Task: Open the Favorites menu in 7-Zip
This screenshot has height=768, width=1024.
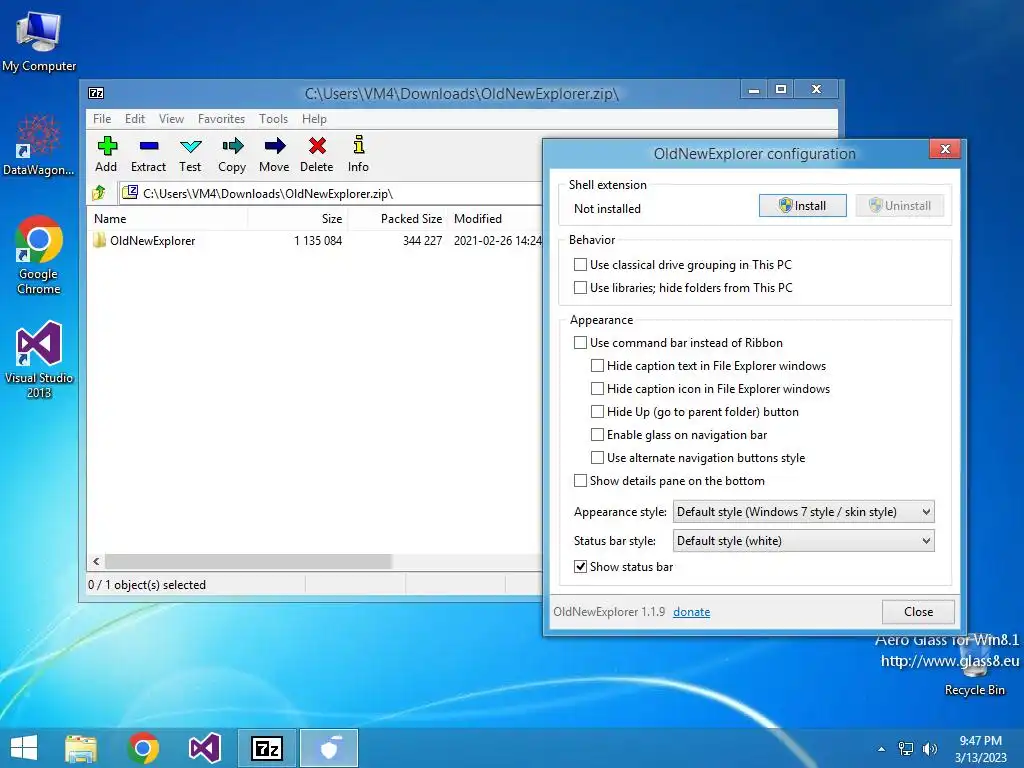Action: [x=221, y=119]
